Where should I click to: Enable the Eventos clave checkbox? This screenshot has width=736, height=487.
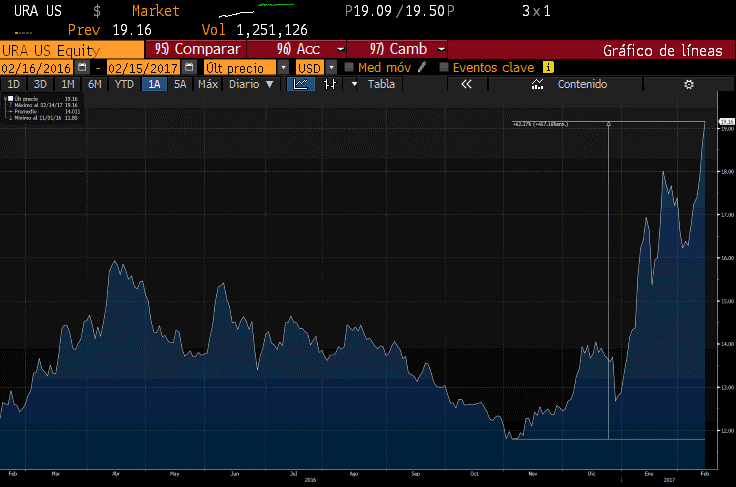[444, 67]
